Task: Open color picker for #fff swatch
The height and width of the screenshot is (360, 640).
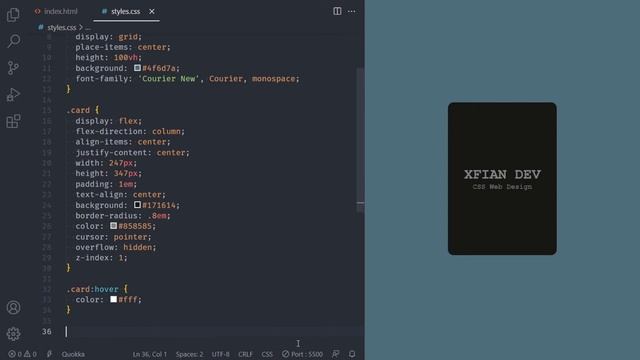Action: [x=113, y=299]
